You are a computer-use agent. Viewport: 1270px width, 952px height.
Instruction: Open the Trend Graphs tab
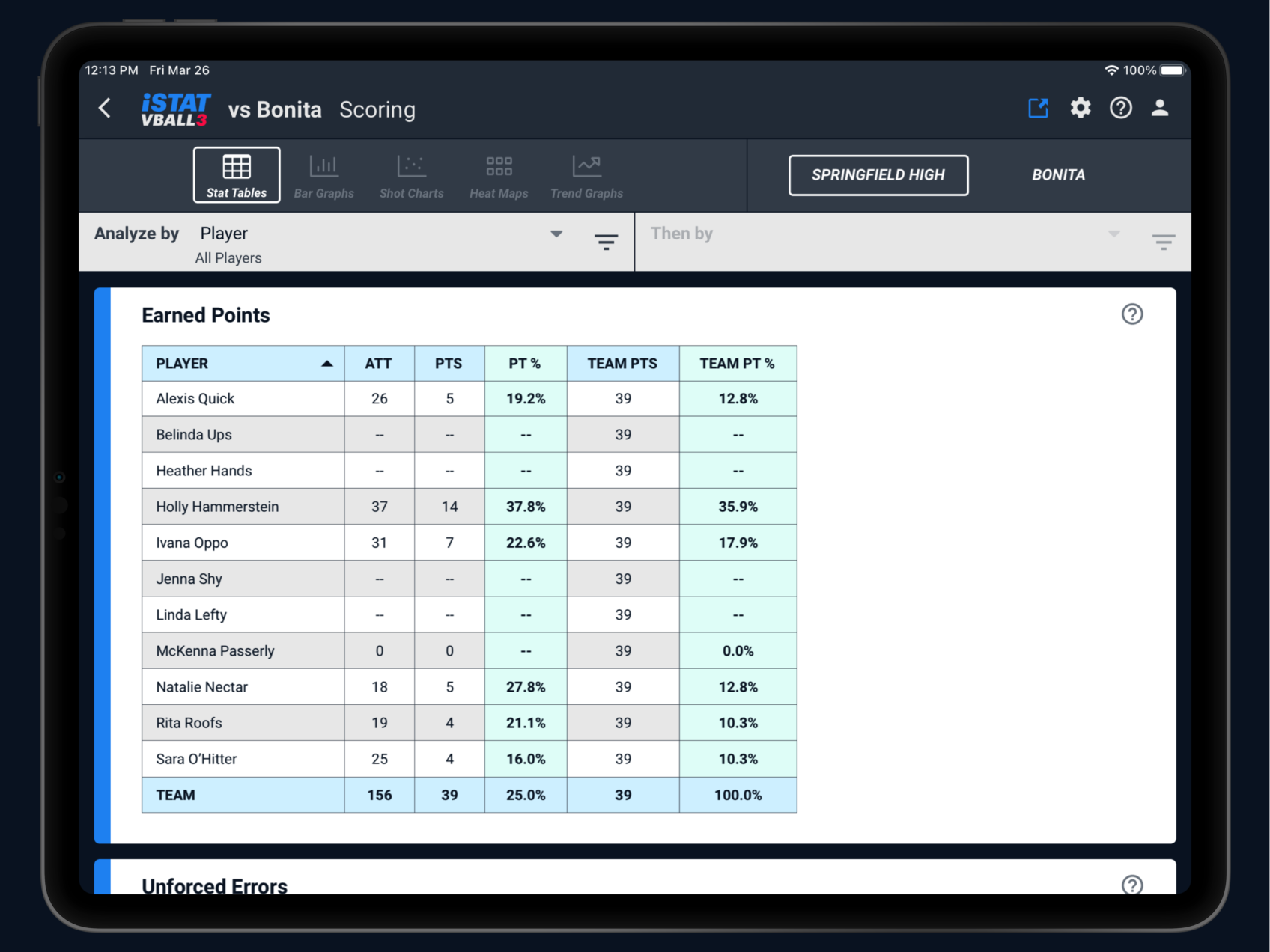tap(586, 176)
